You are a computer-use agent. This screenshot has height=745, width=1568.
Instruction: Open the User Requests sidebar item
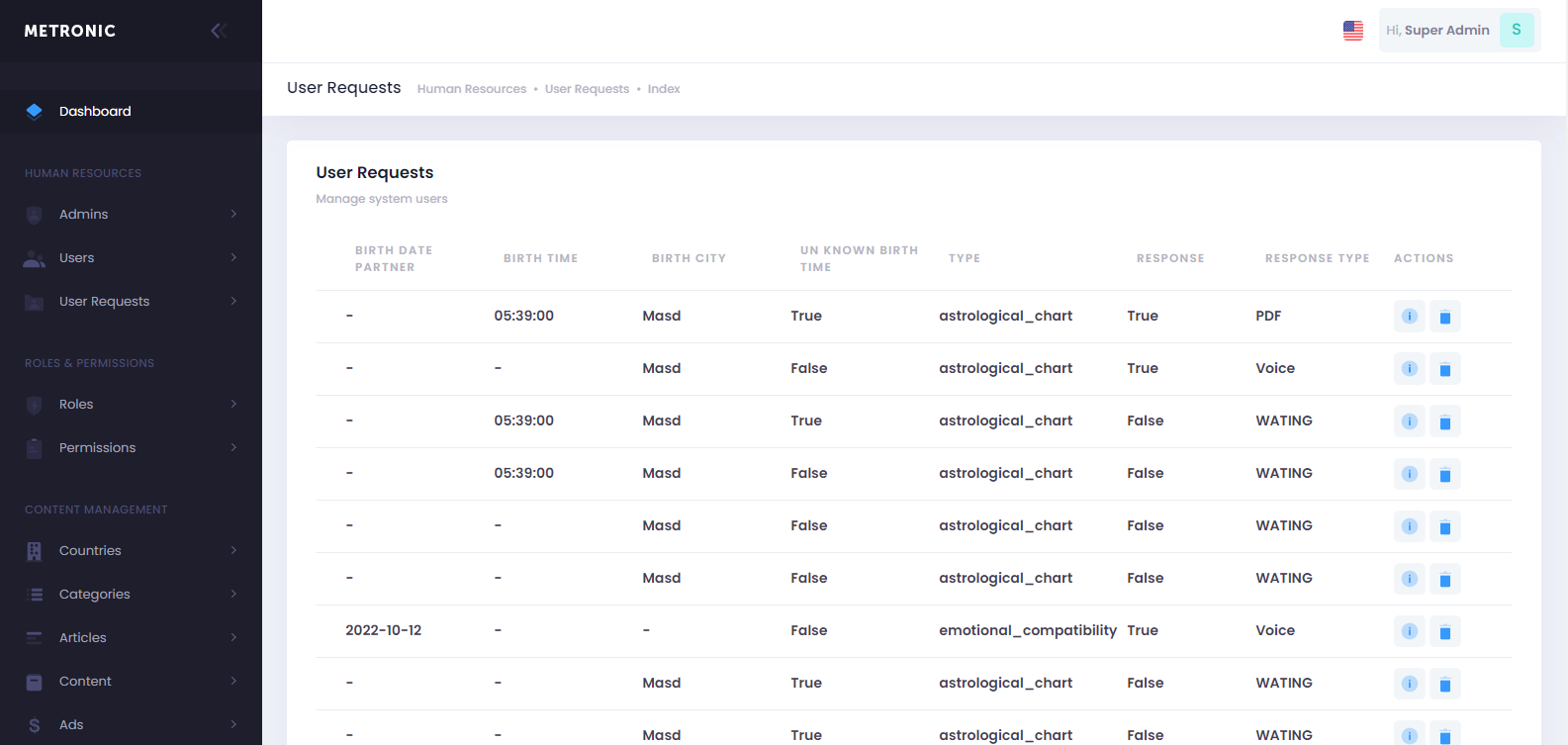(104, 302)
